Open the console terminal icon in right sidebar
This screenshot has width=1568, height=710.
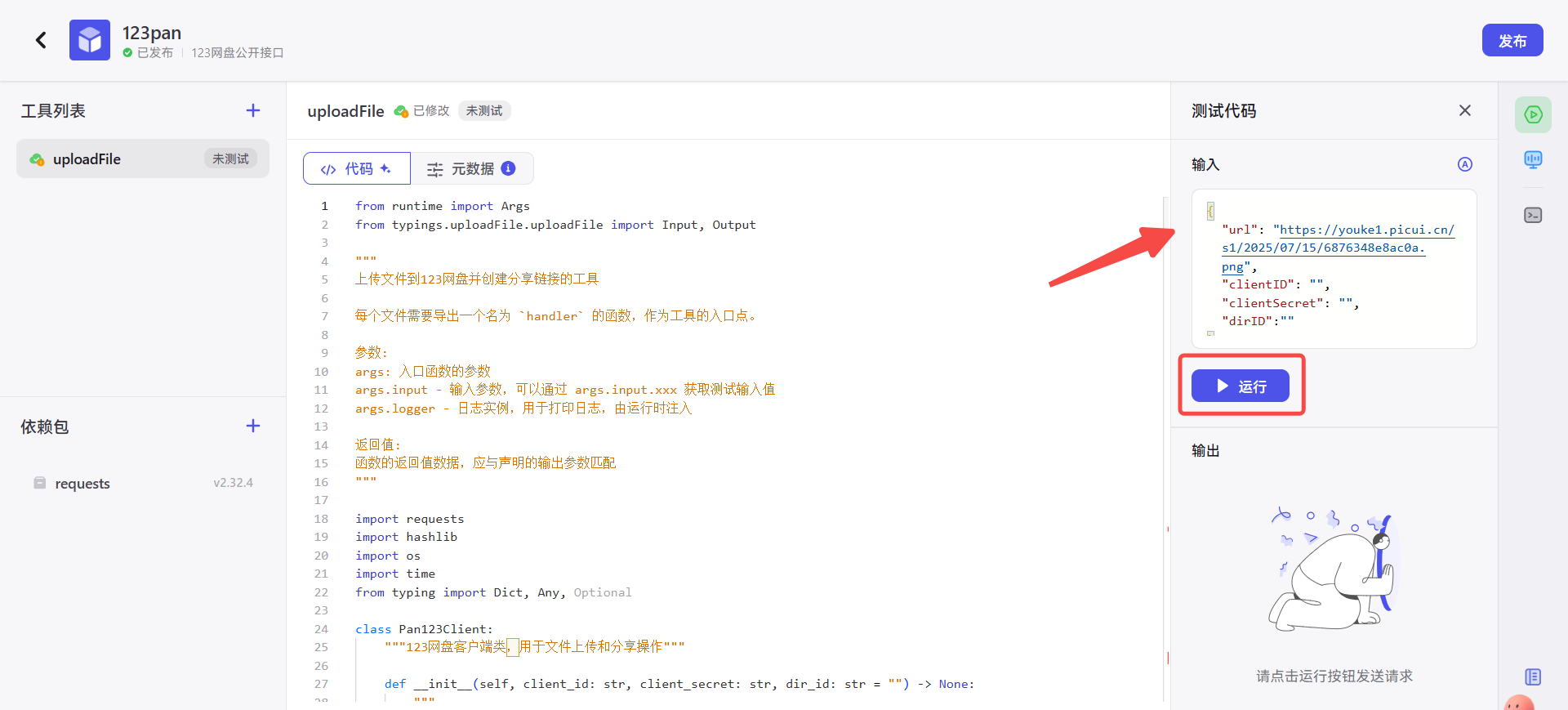point(1533,215)
